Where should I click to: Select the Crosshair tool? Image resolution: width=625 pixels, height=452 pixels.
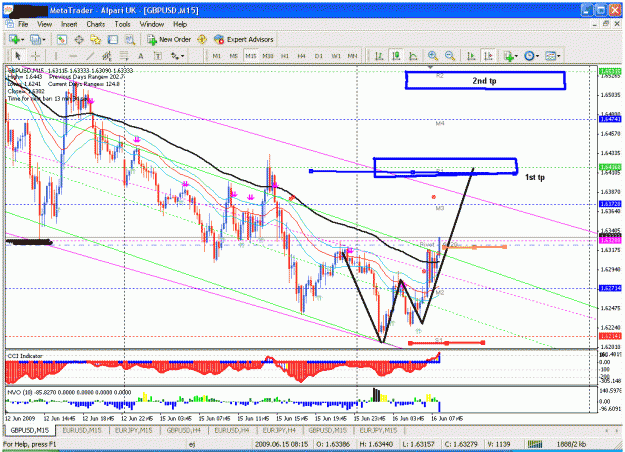click(x=35, y=56)
